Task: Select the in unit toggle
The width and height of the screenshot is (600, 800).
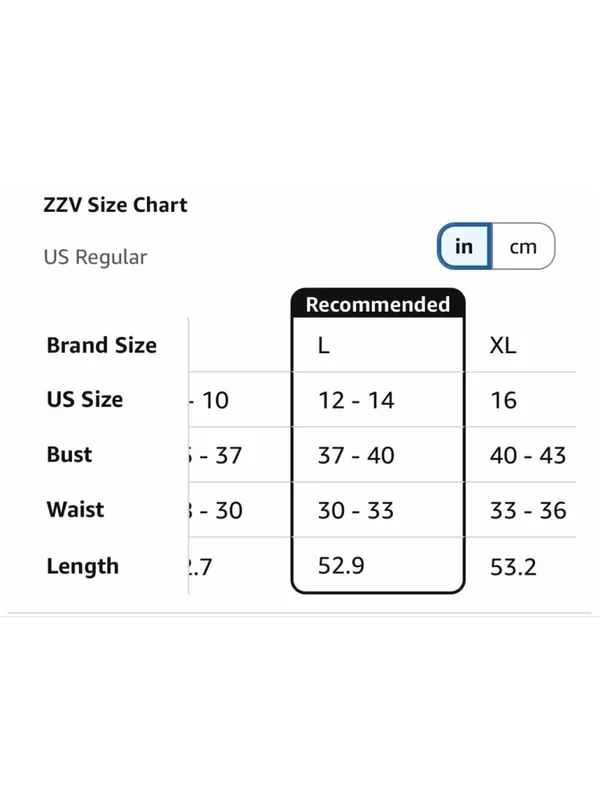Action: (464, 246)
